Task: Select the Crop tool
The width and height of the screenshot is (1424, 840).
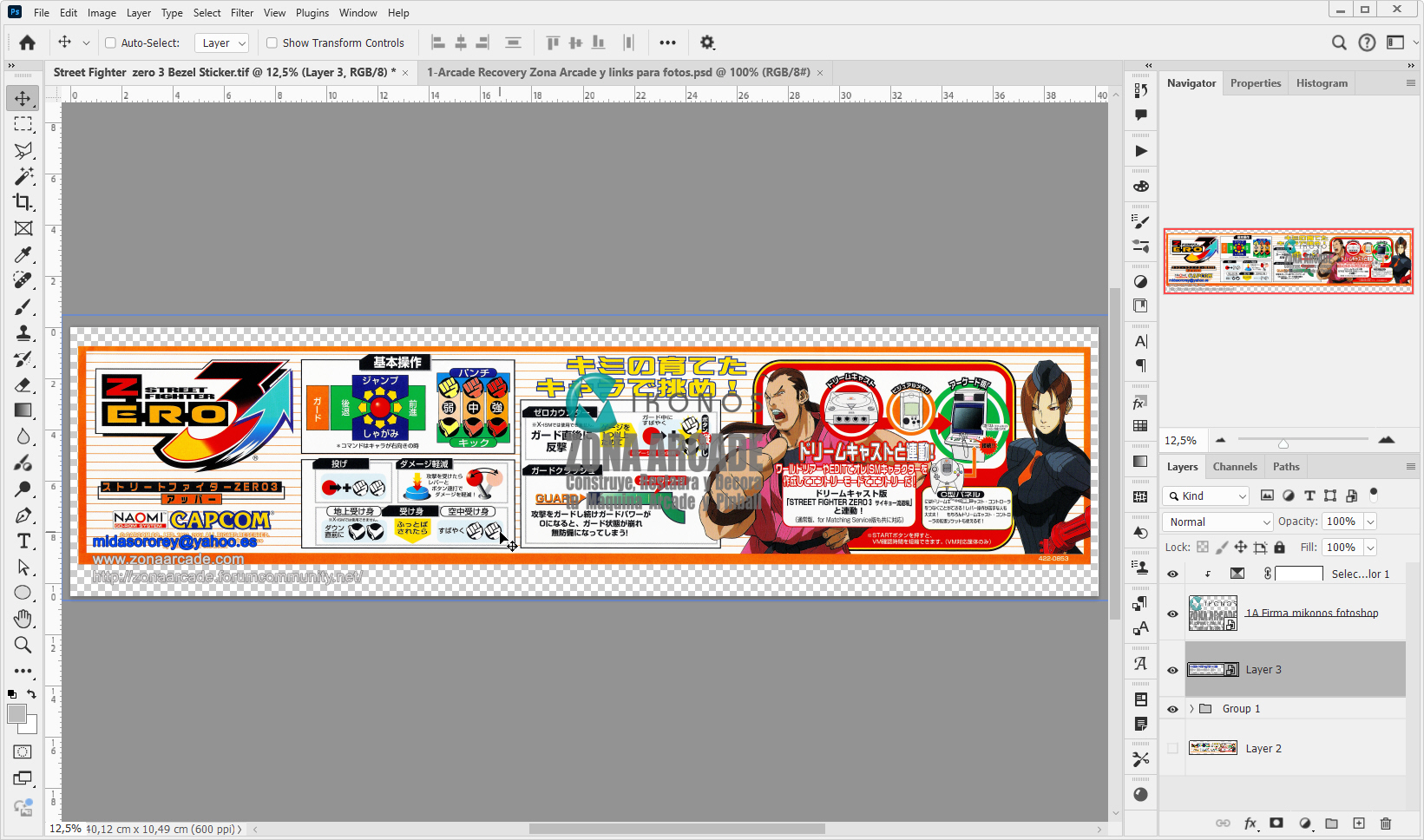Action: point(23,202)
